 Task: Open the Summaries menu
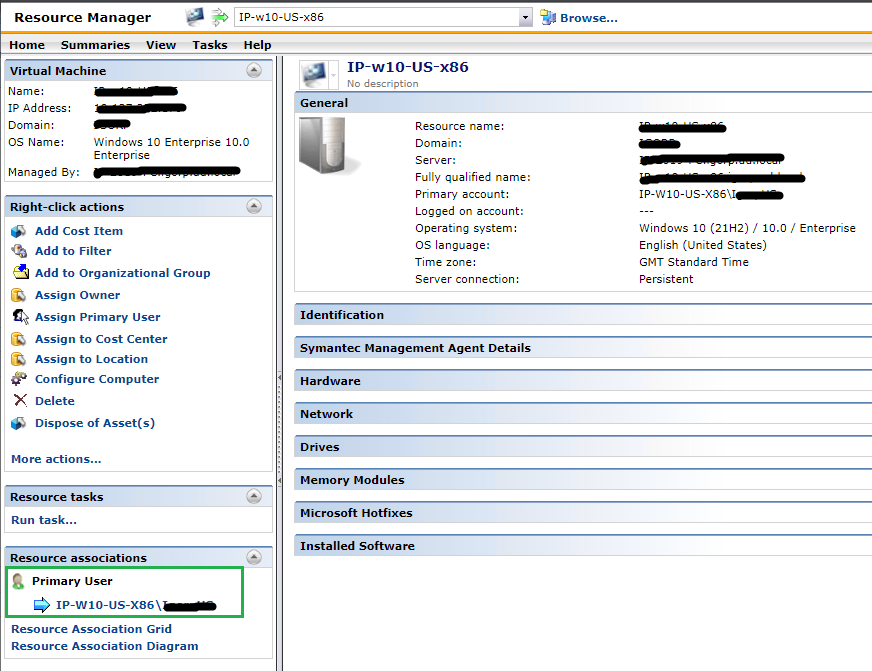(95, 45)
